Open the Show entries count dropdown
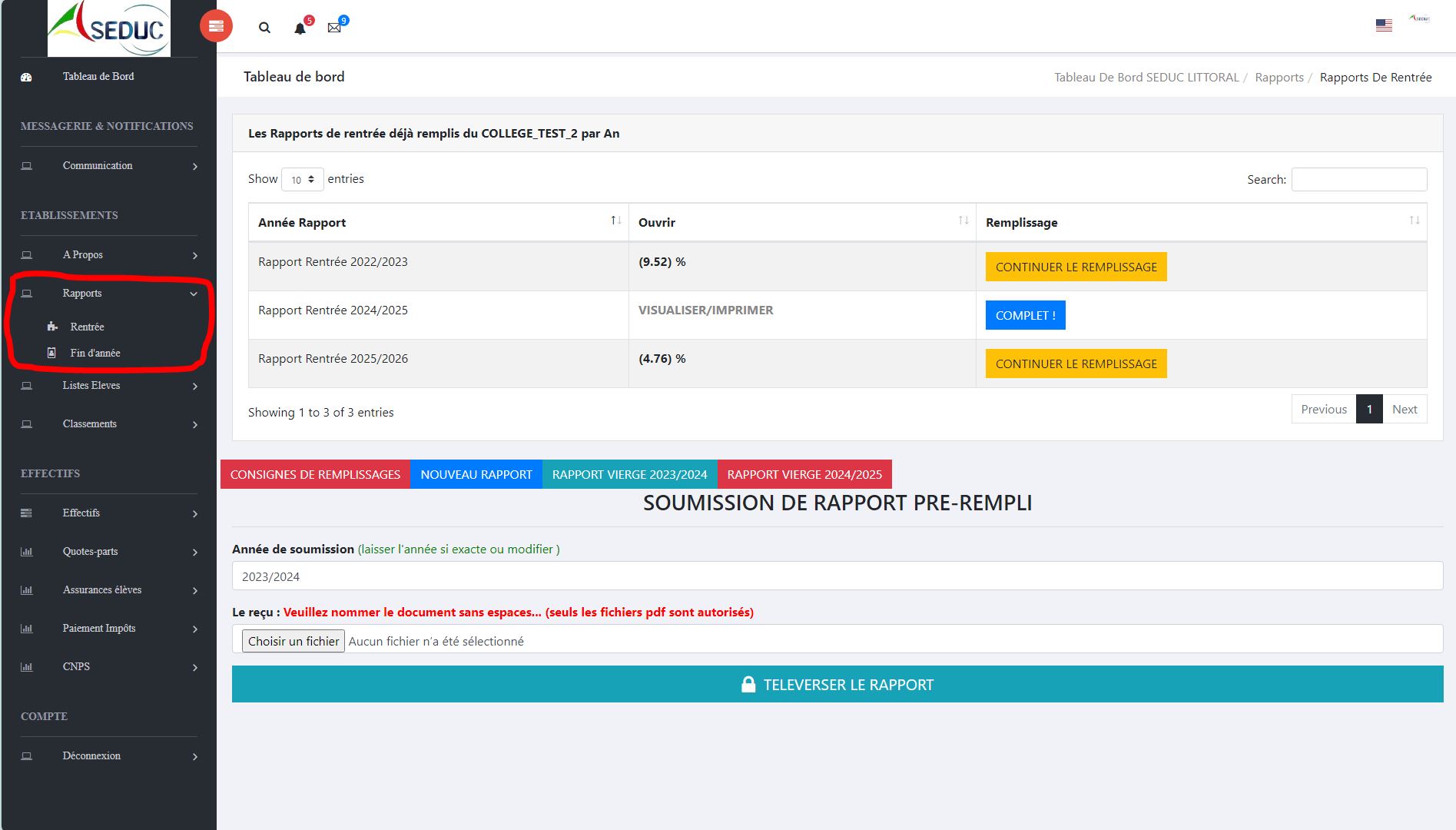Viewport: 1456px width, 830px height. 303,179
